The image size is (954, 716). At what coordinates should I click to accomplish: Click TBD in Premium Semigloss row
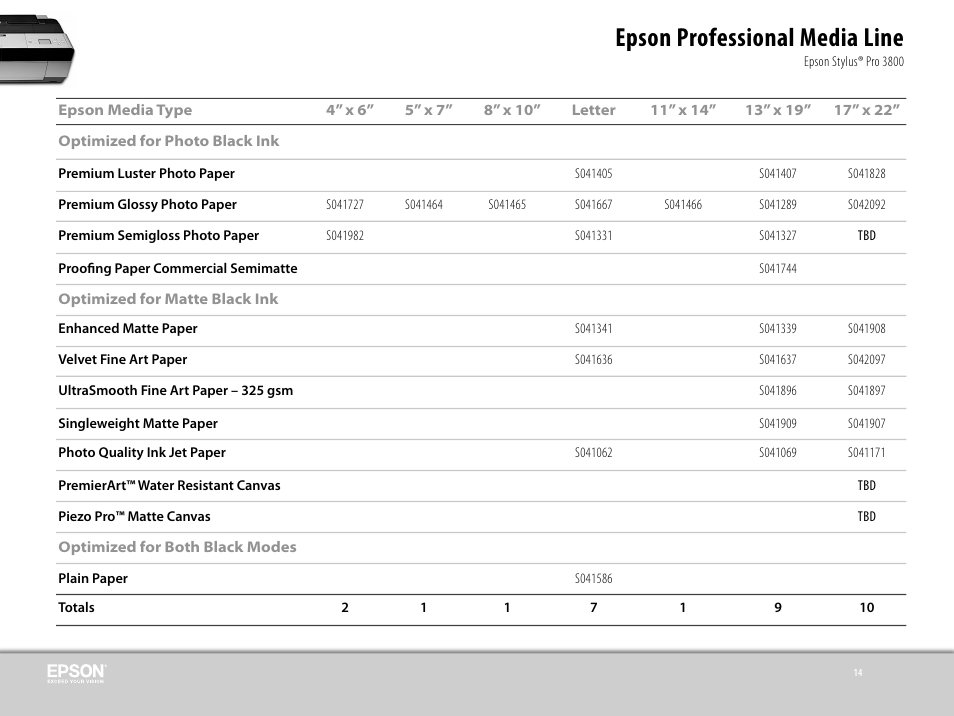866,235
